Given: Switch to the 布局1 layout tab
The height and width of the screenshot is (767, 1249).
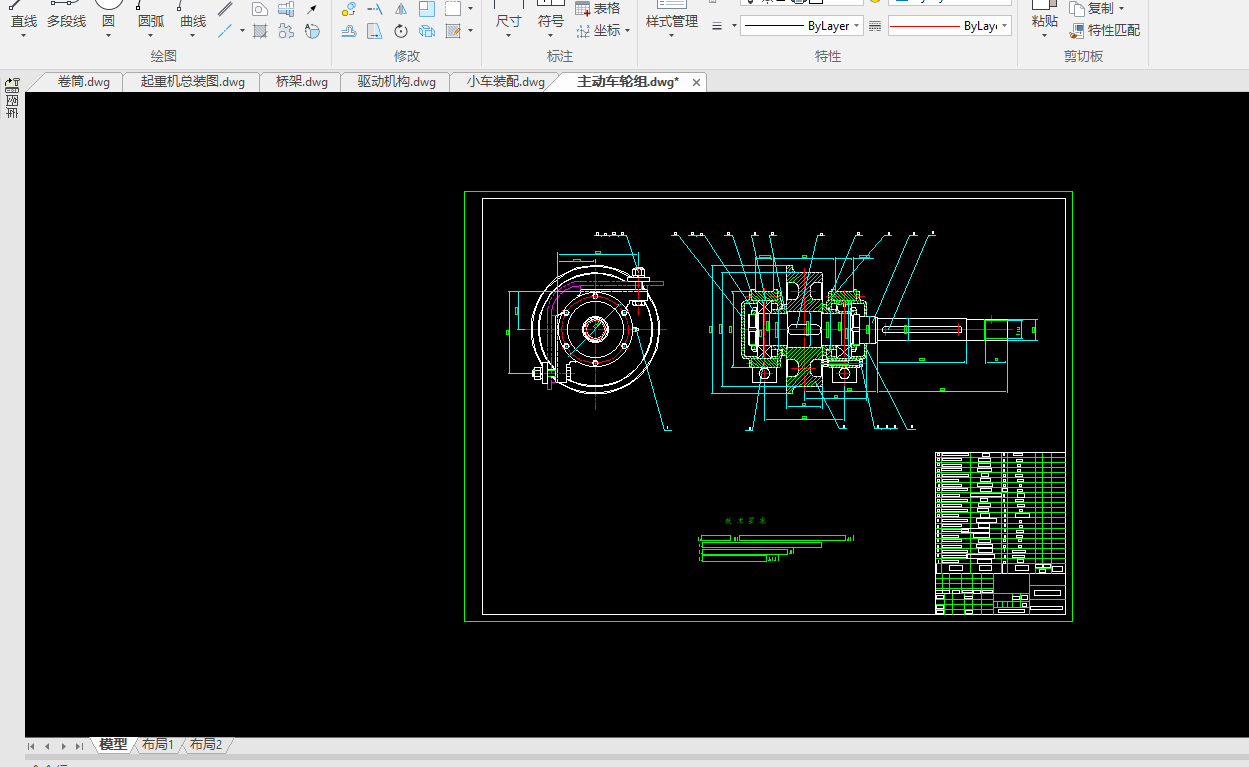Looking at the screenshot, I should (x=158, y=745).
